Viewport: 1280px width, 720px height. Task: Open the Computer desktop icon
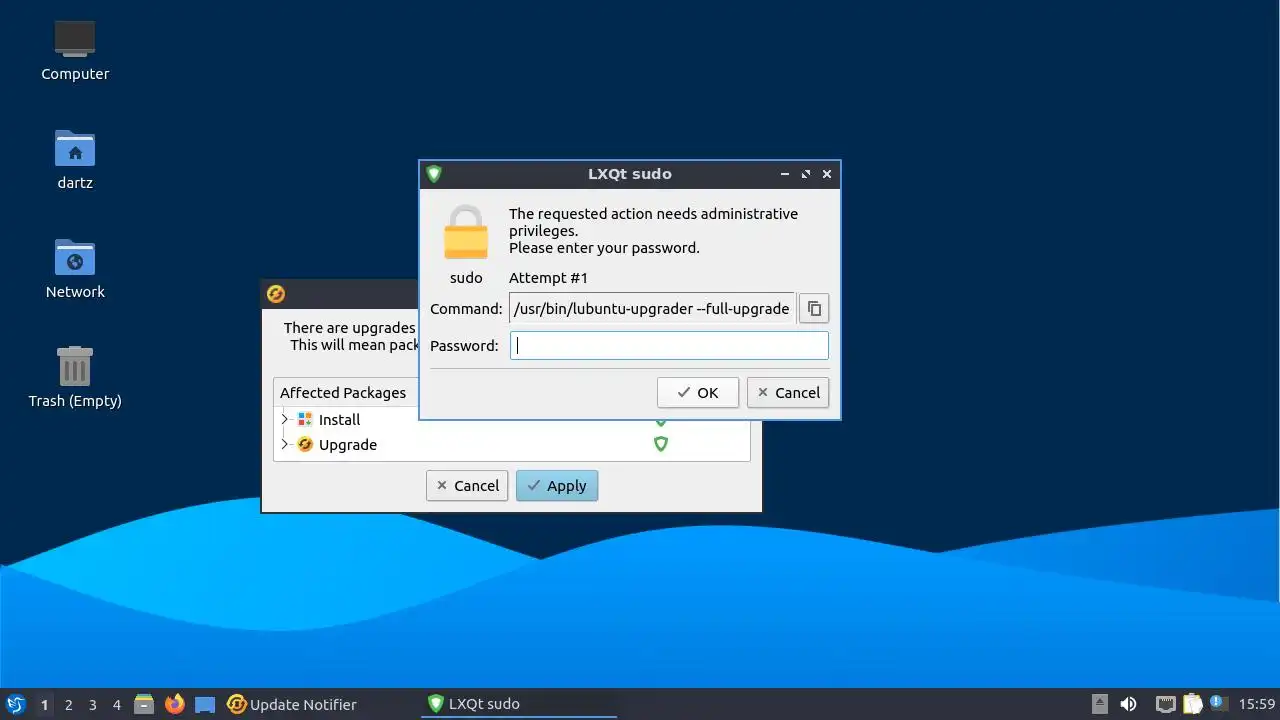75,50
